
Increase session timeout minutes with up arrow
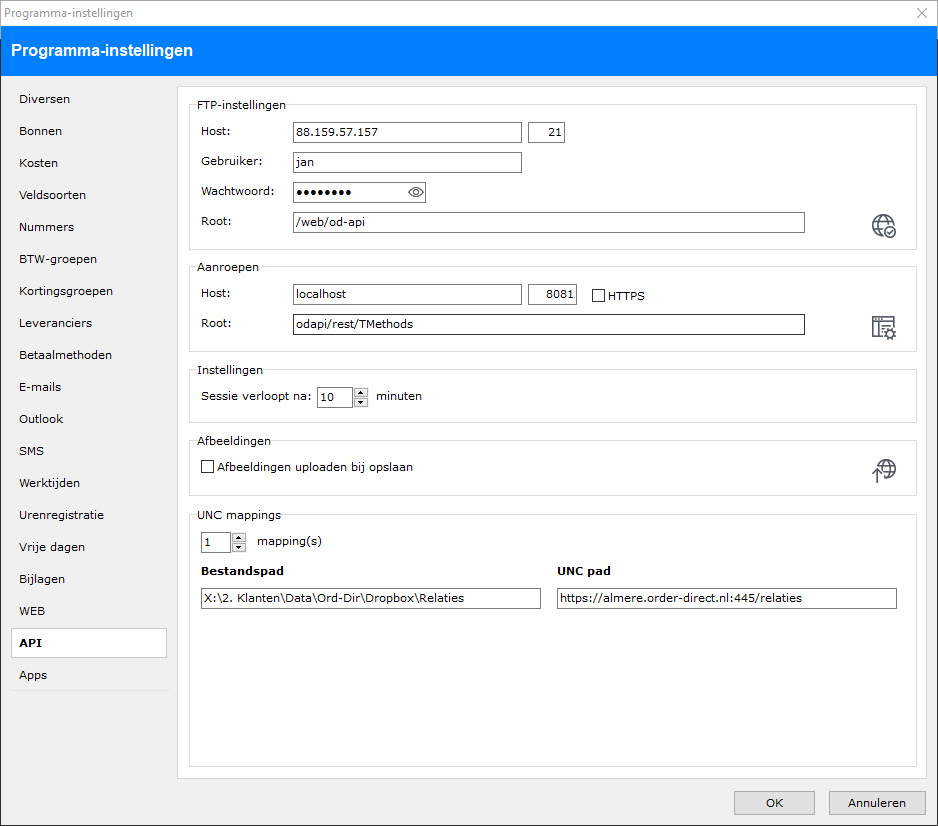click(361, 392)
